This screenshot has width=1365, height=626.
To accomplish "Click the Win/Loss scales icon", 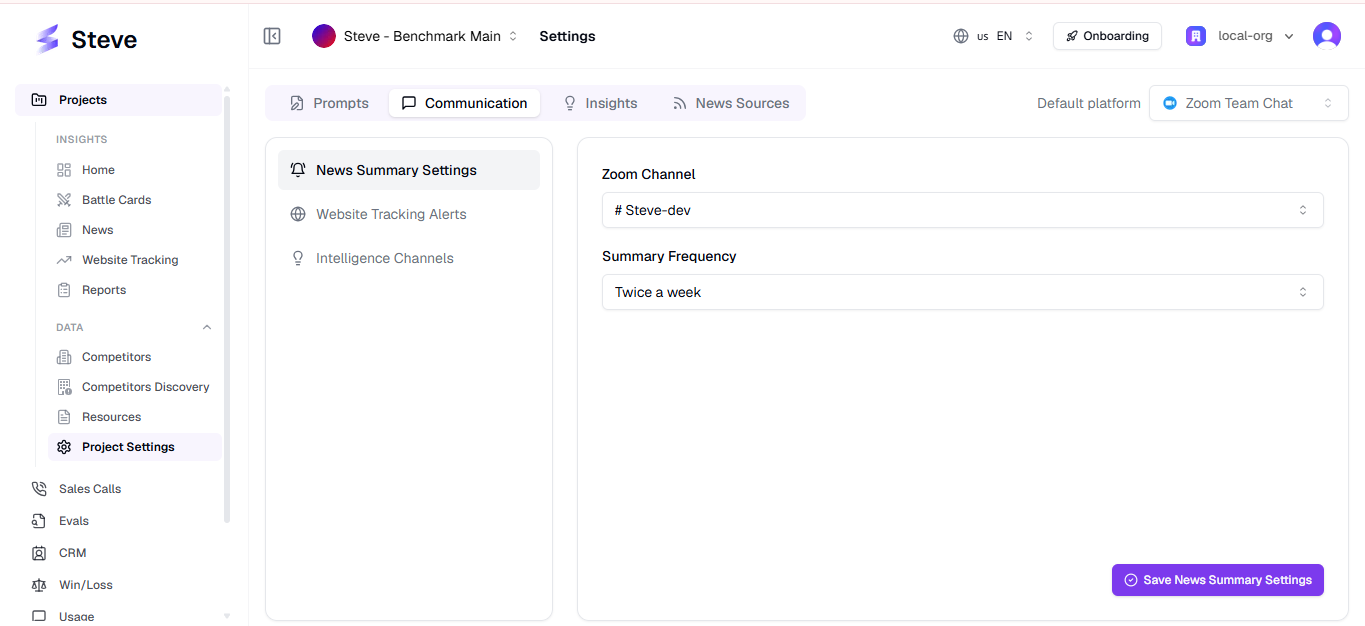I will (x=39, y=585).
